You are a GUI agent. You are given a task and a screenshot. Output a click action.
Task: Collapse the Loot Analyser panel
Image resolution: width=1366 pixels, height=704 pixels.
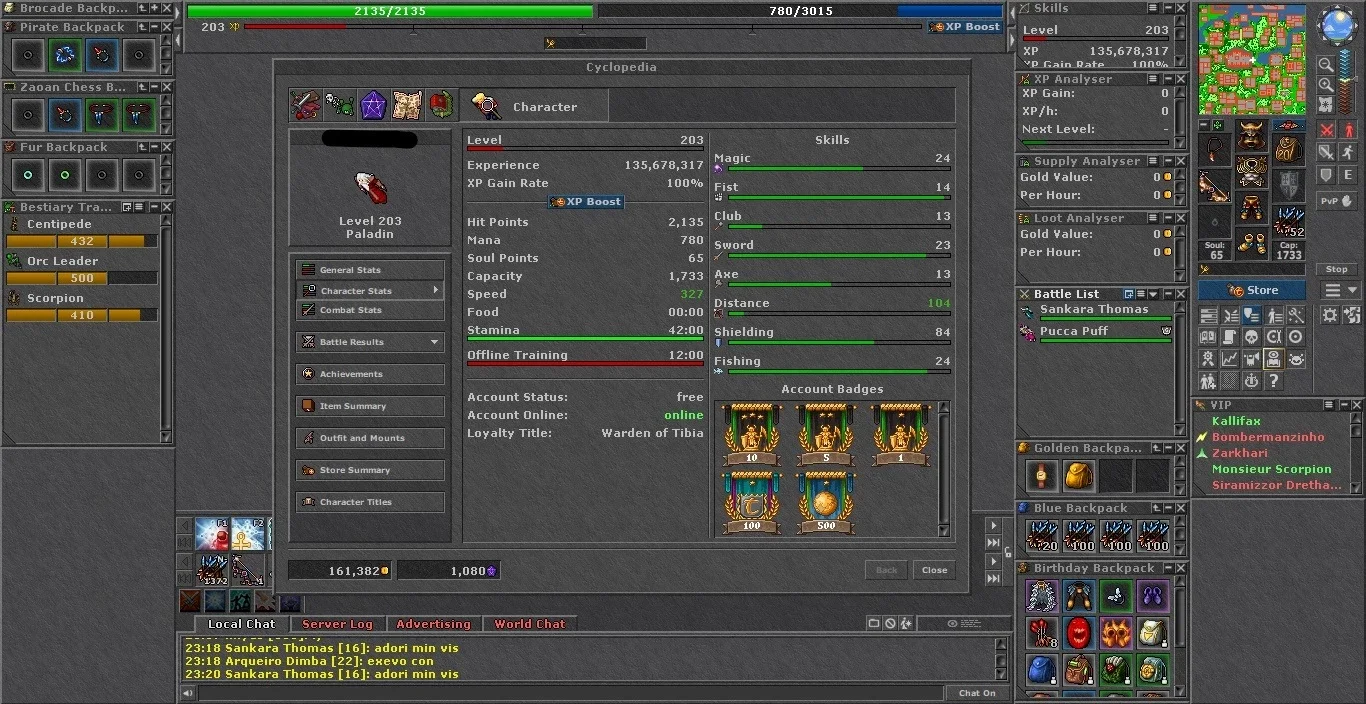pos(1166,218)
